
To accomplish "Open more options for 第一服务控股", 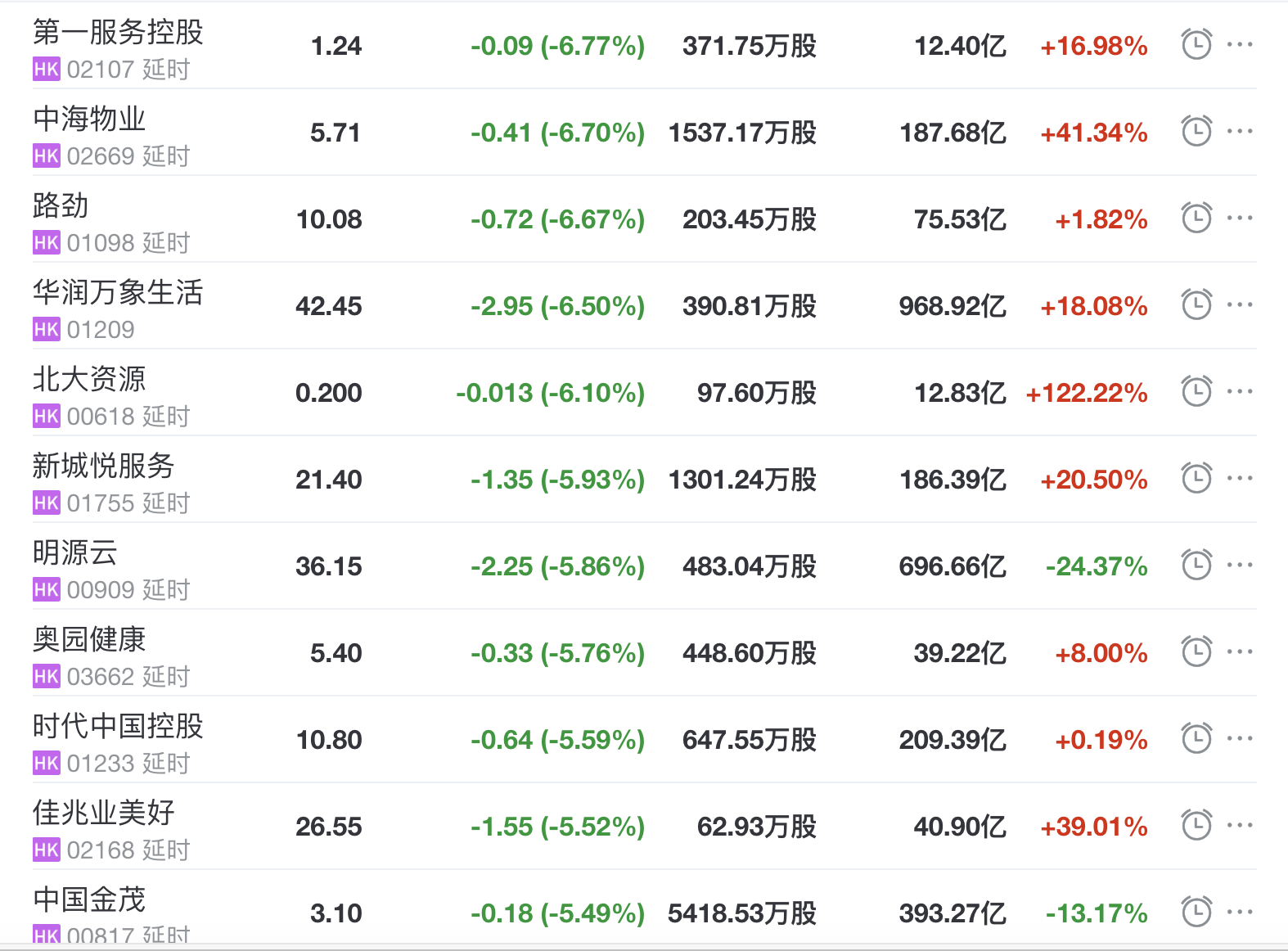I will click(1240, 44).
